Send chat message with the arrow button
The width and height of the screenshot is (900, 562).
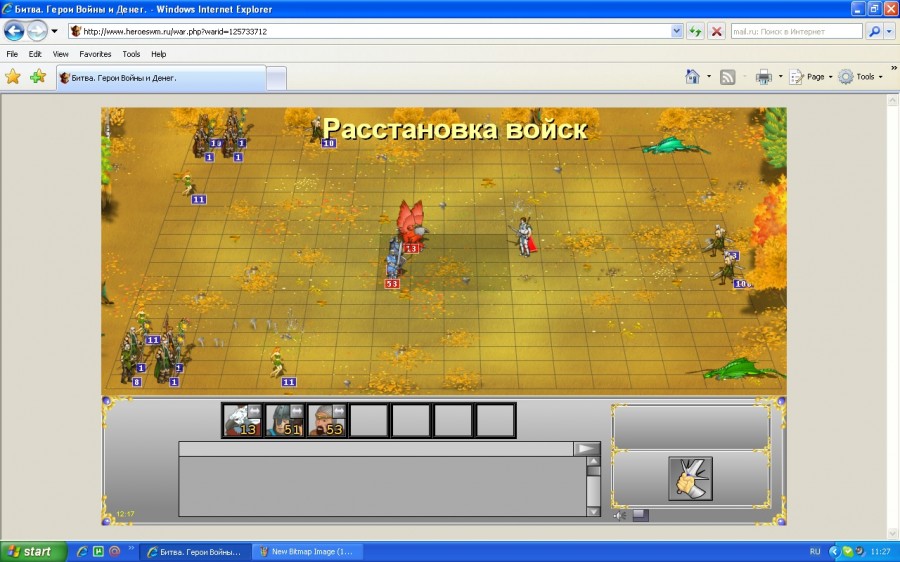tap(587, 449)
